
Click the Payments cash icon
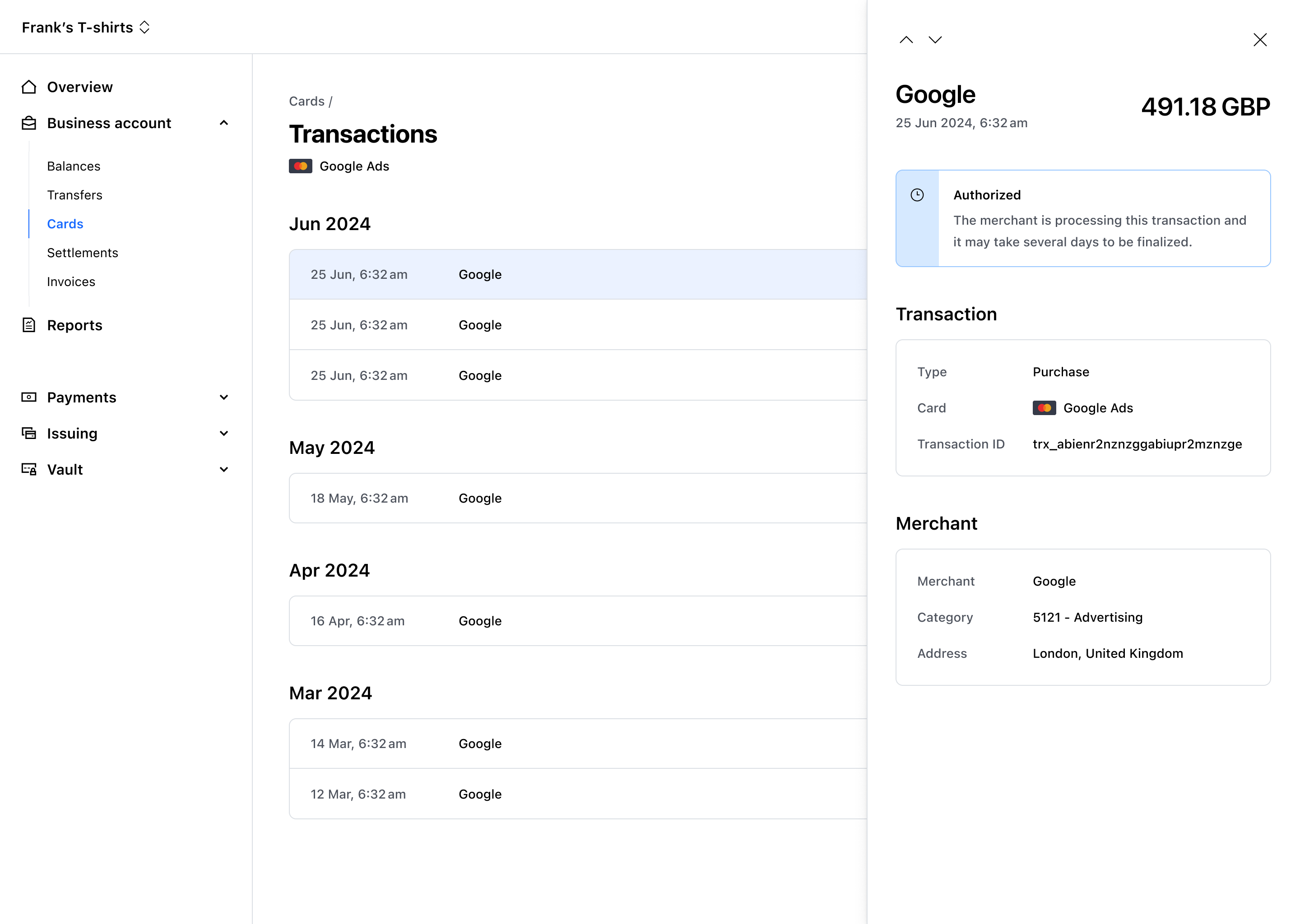tap(29, 397)
